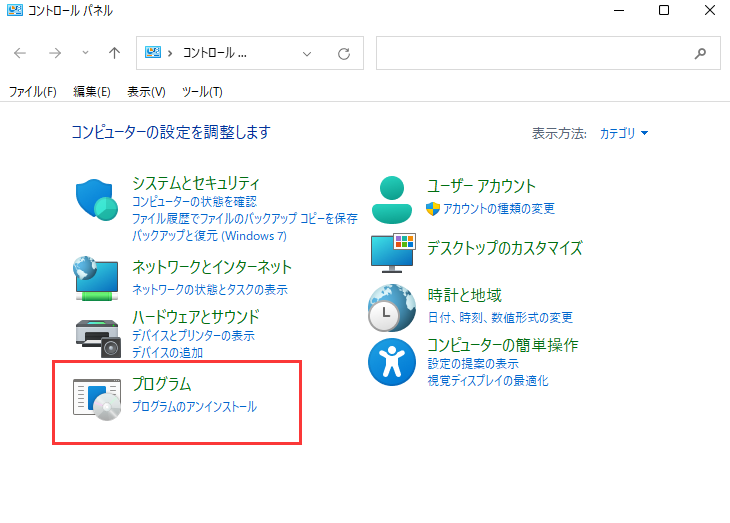
Task: Click the Network and Internet globe icon
Action: coord(98,279)
